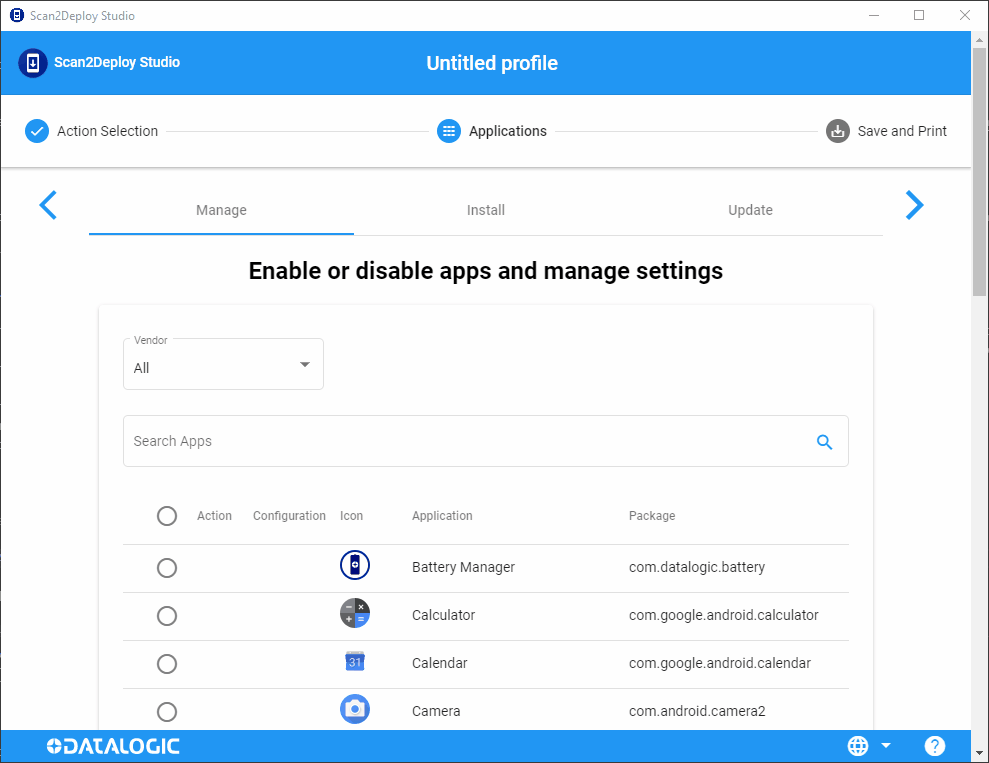The image size is (989, 763).
Task: Click the Calendar application name
Action: (x=440, y=663)
